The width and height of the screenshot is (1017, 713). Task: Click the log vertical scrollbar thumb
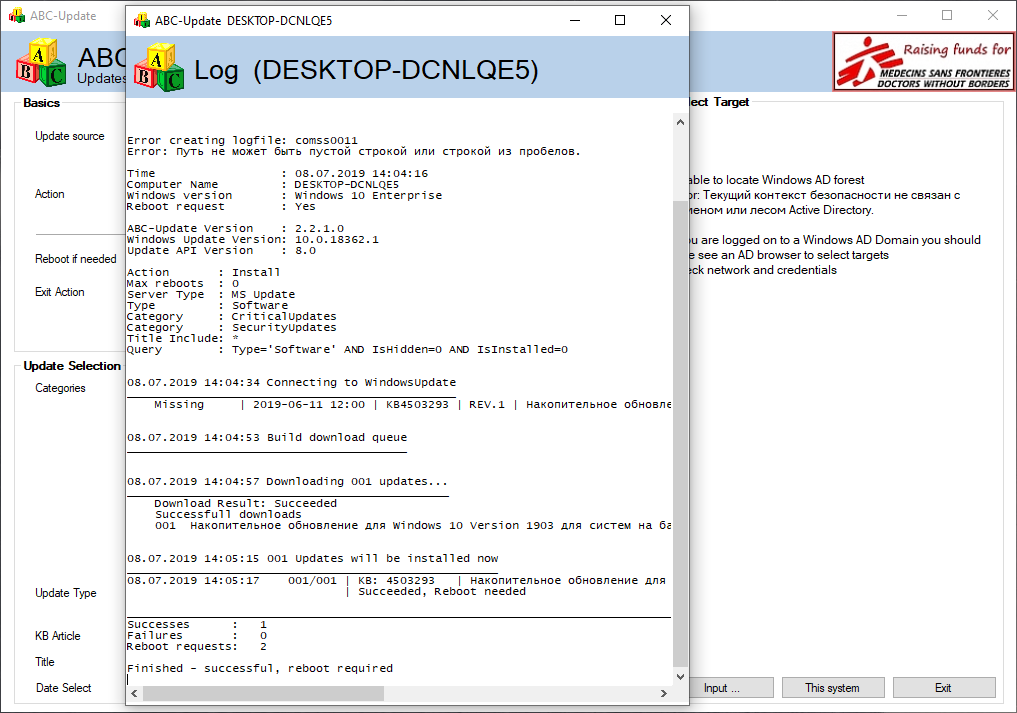[680, 432]
